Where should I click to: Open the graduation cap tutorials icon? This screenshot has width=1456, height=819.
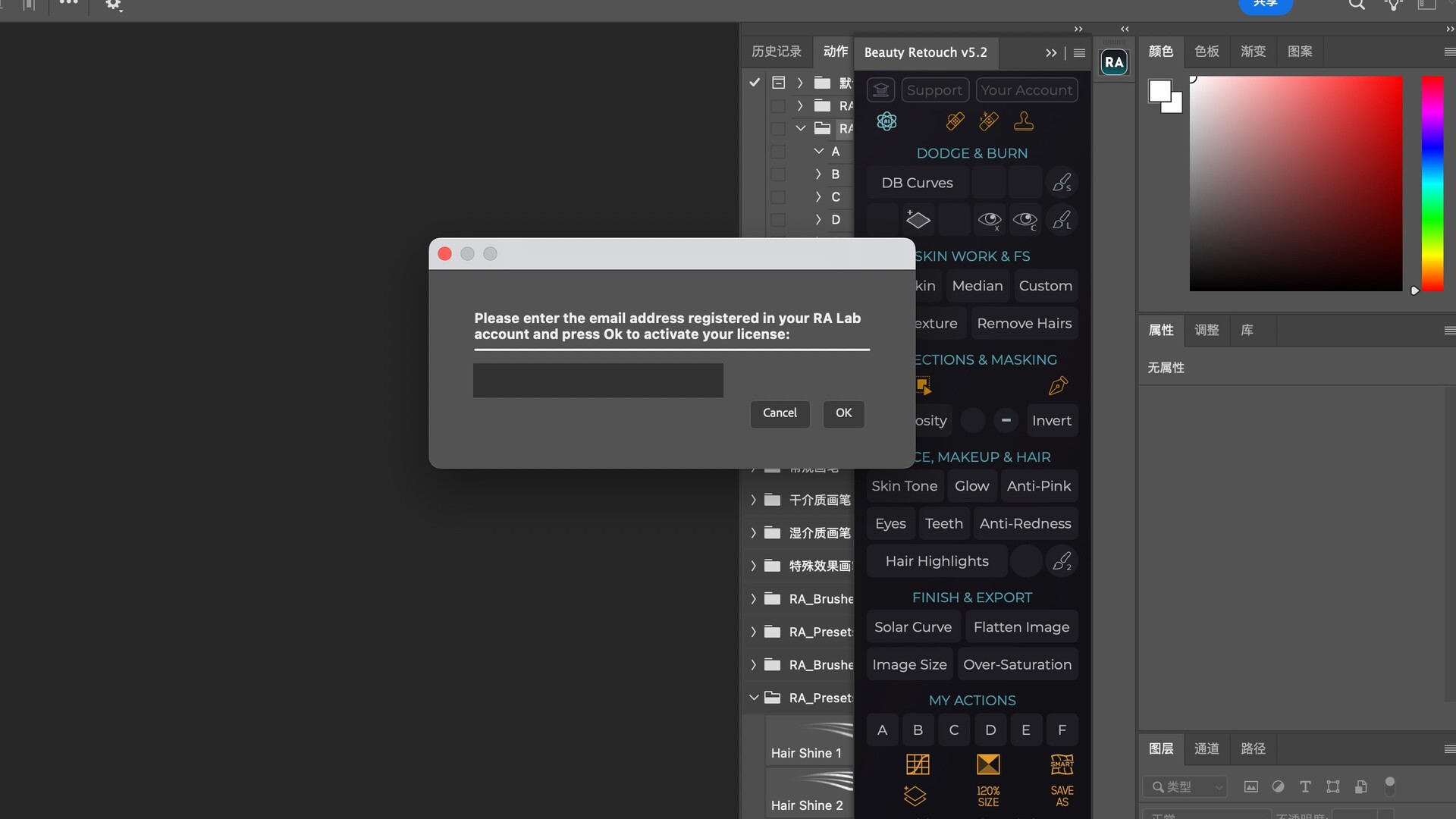pyautogui.click(x=881, y=90)
